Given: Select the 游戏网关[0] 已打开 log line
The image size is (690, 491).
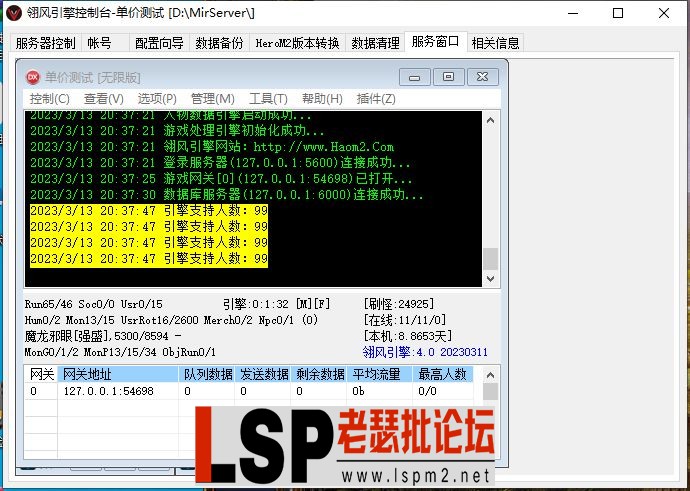Looking at the screenshot, I should (221, 179).
